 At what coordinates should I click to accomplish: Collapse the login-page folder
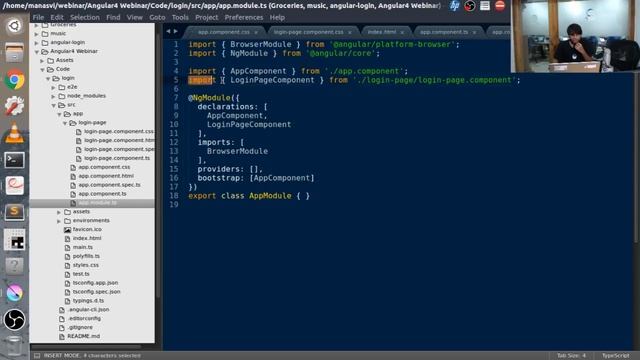click(x=65, y=123)
